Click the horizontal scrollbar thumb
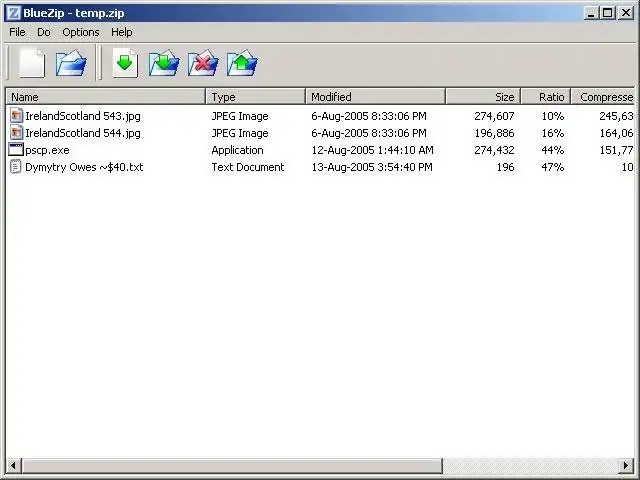The width and height of the screenshot is (640, 480). pos(232,465)
